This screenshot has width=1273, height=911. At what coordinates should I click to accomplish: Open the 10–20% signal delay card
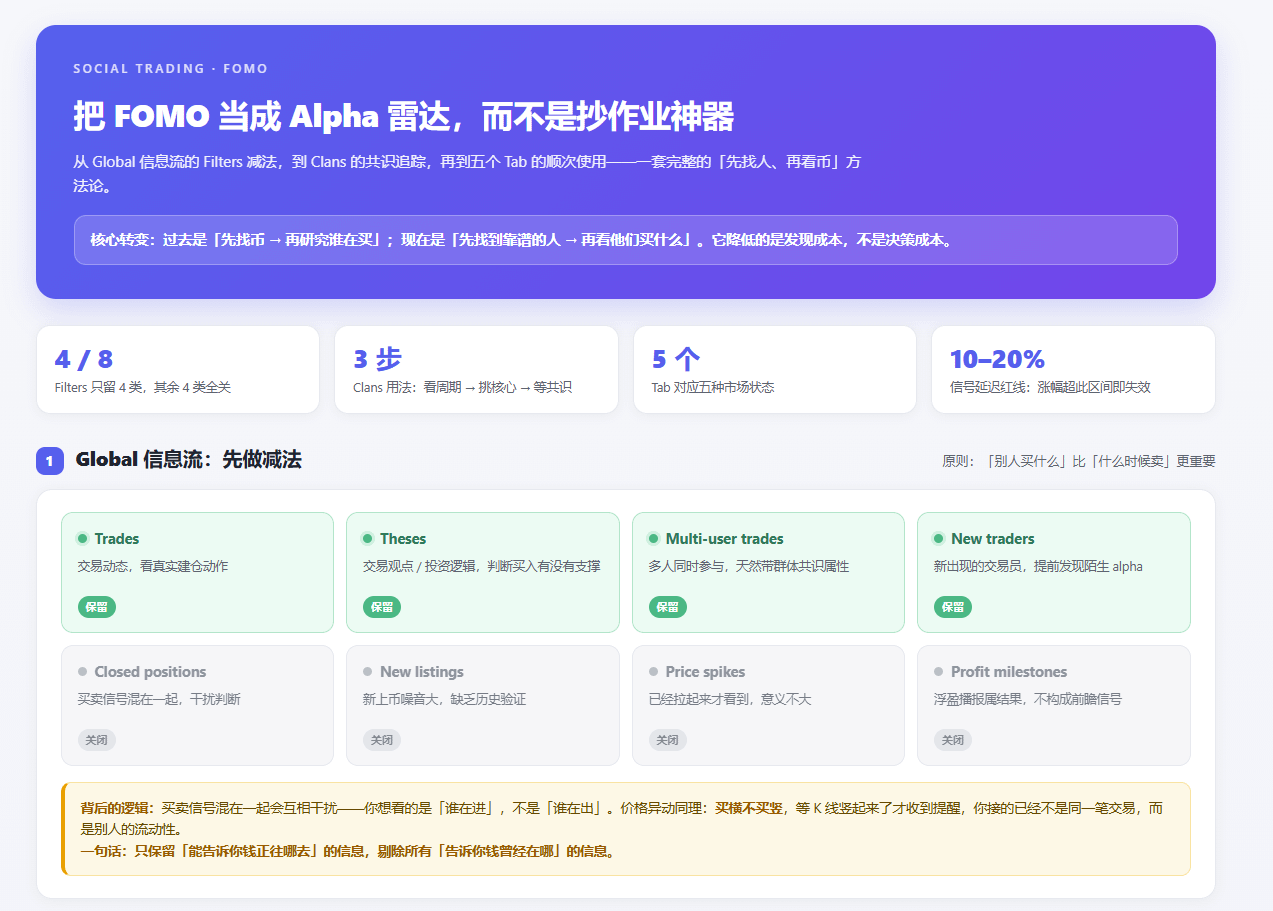[x=1073, y=369]
